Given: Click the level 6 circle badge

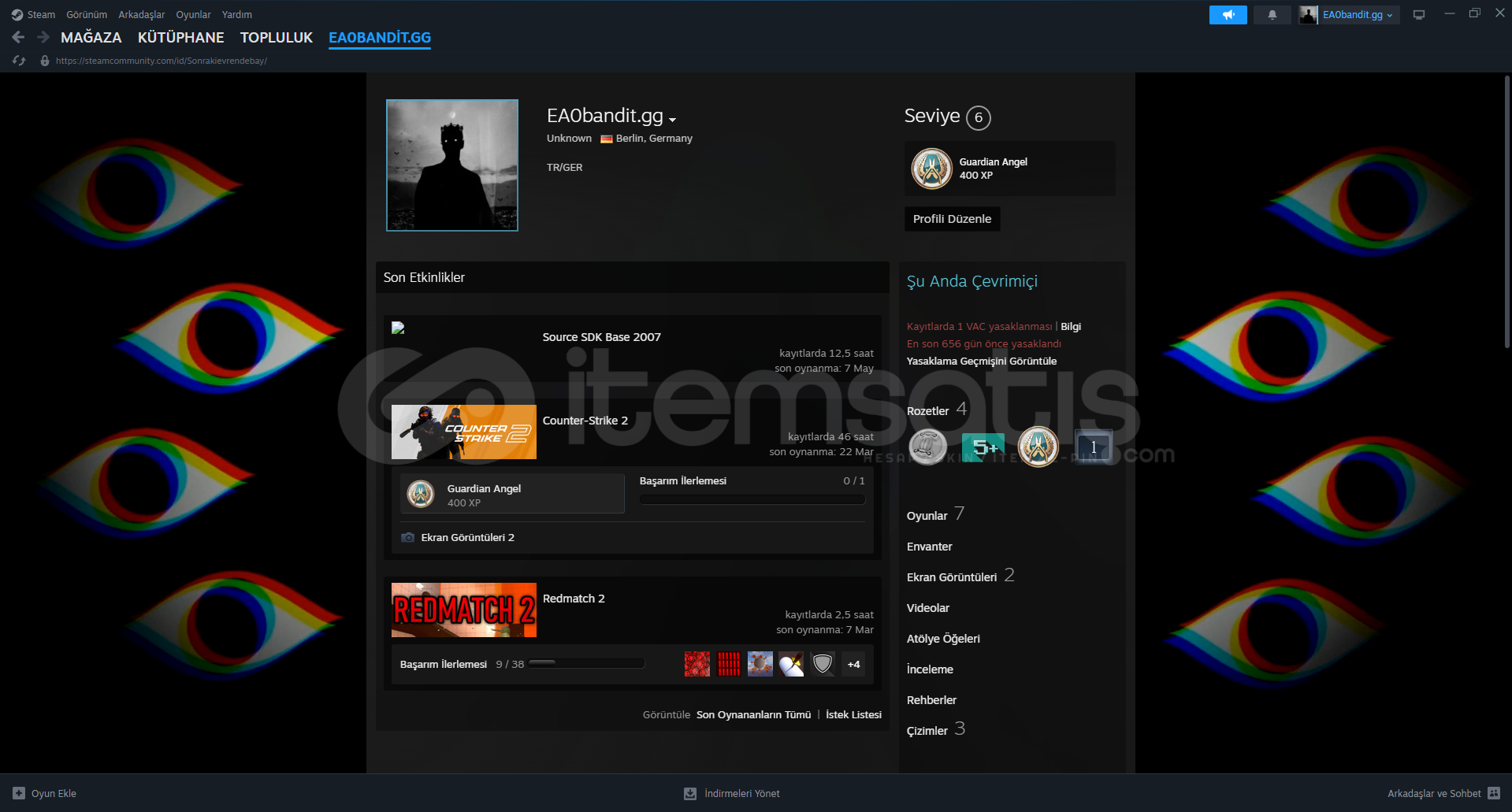Looking at the screenshot, I should click(979, 117).
